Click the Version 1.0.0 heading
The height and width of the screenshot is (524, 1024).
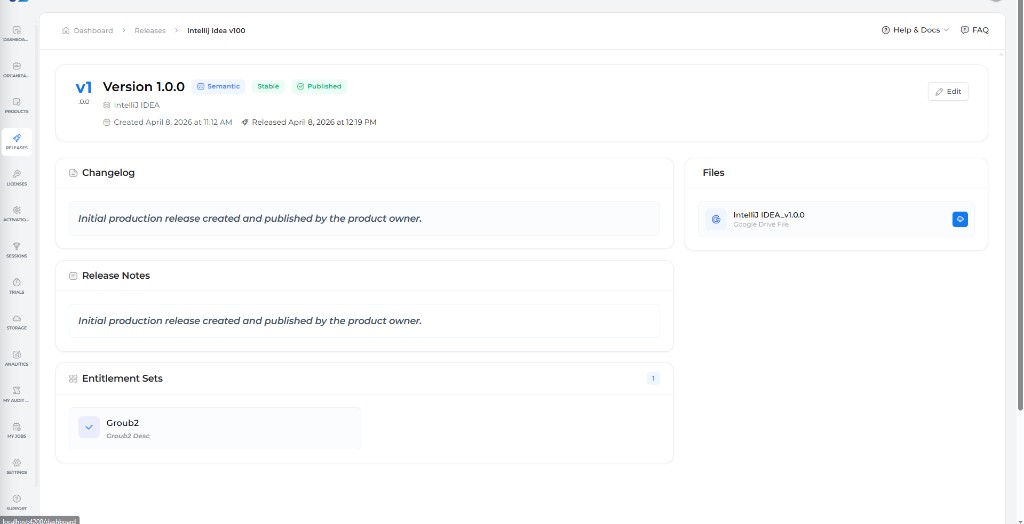coord(144,87)
